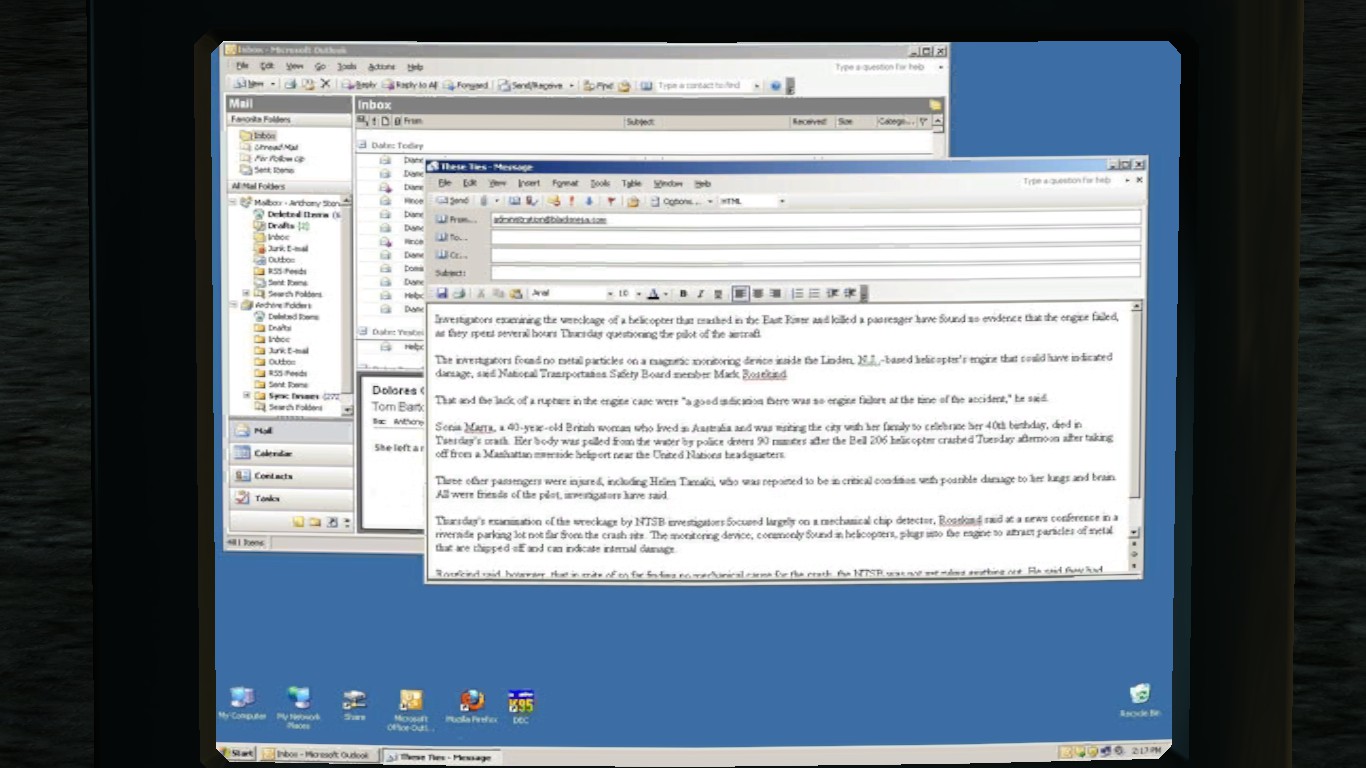
Task: Expand Search Folders under Mailbox
Action: [246, 294]
